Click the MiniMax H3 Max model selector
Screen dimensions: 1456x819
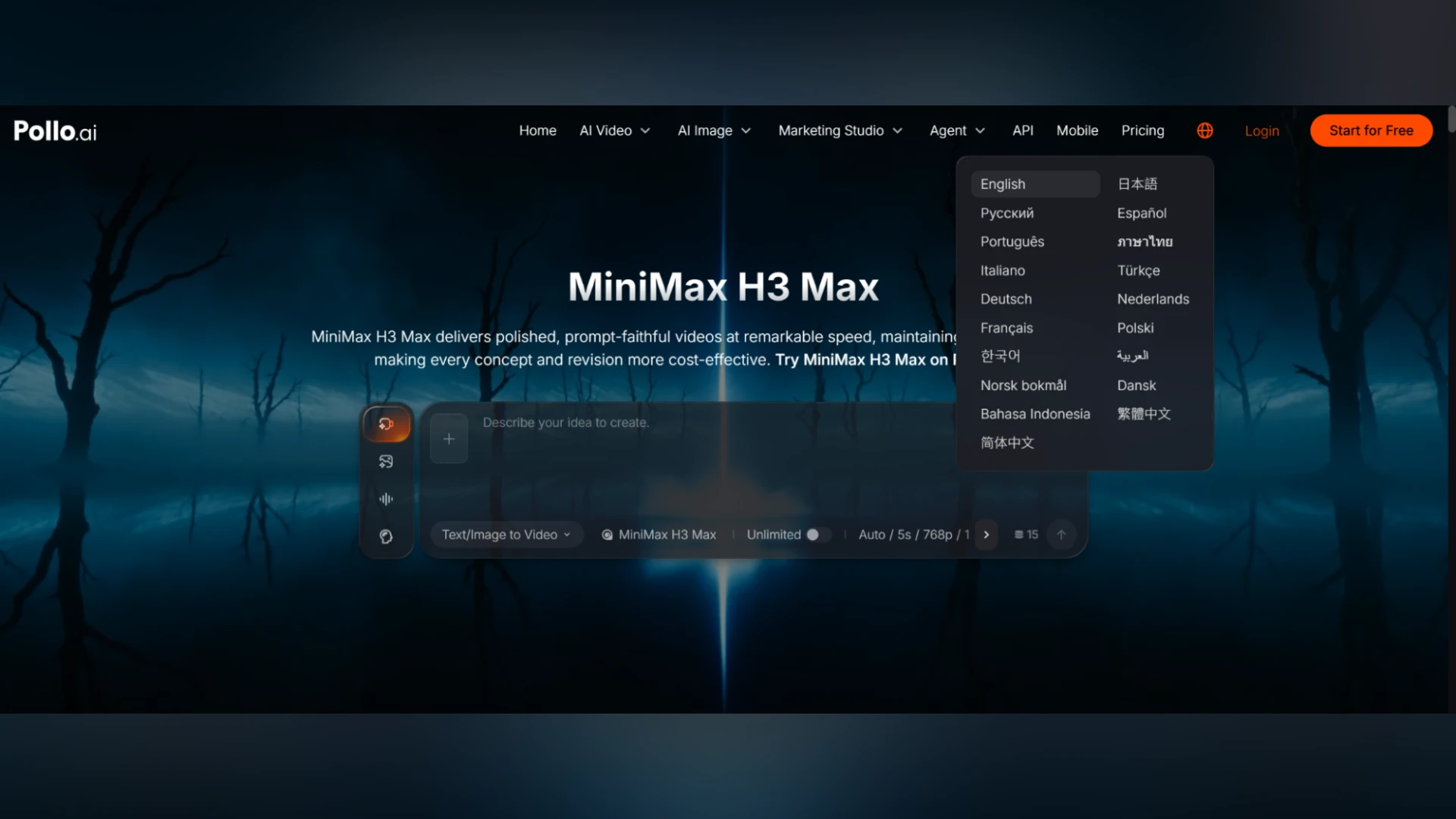(x=658, y=535)
